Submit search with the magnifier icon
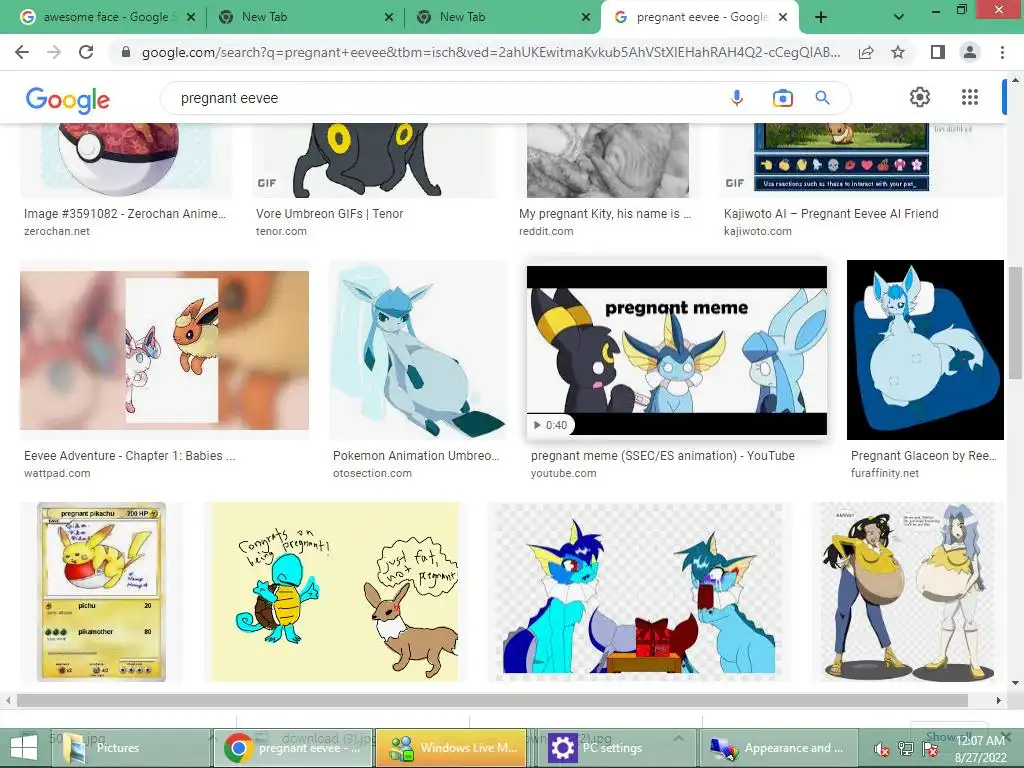This screenshot has width=1024, height=768. tap(823, 98)
